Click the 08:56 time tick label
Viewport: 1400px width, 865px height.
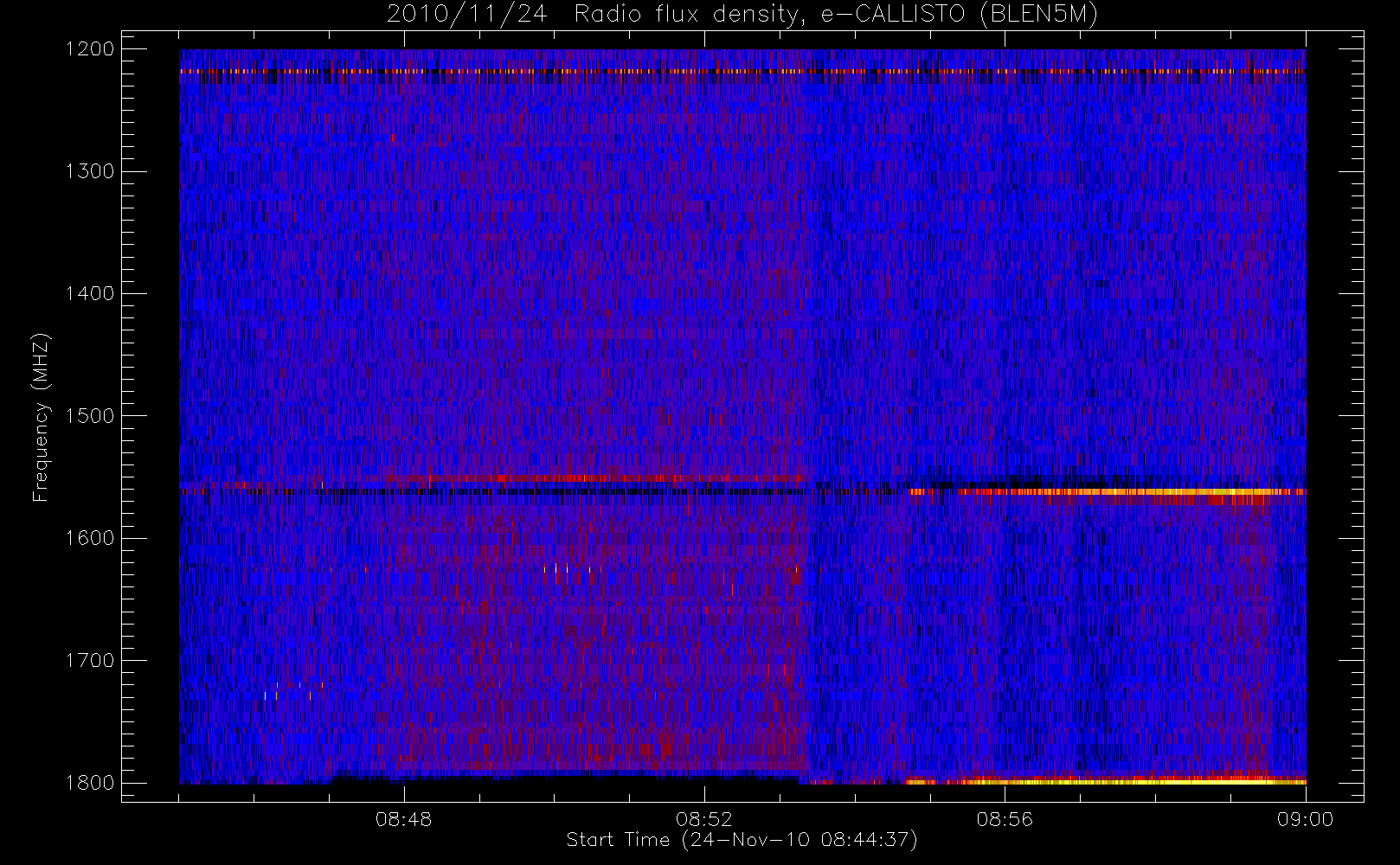point(1005,819)
